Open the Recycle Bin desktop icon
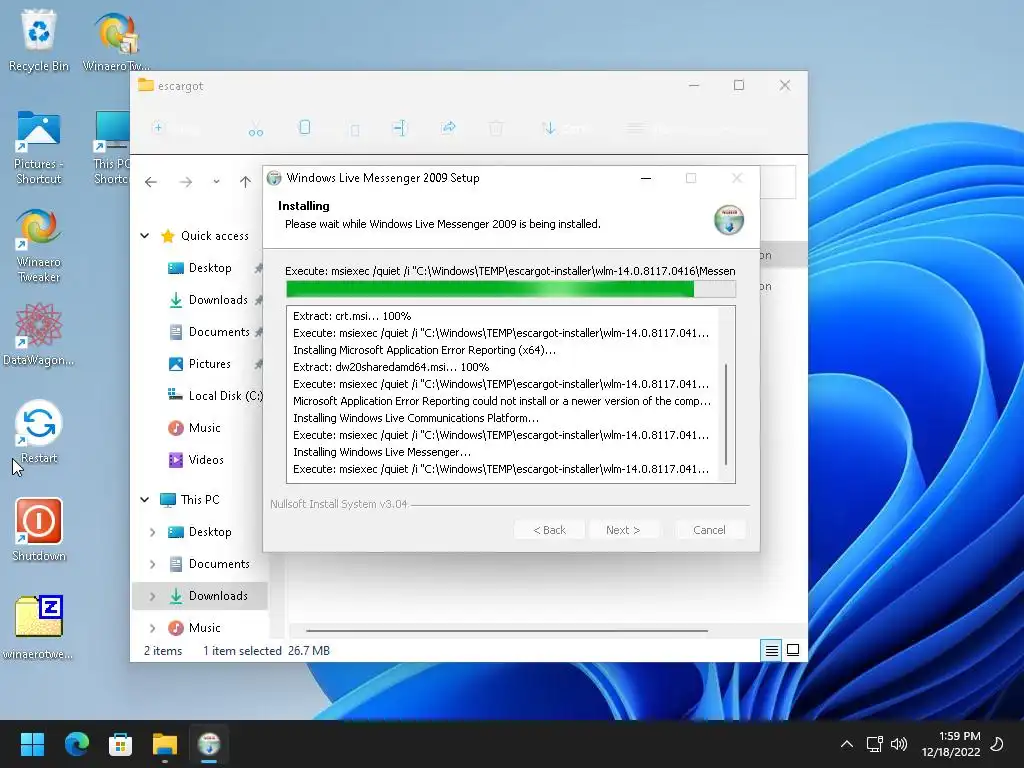This screenshot has width=1024, height=768. click(39, 40)
